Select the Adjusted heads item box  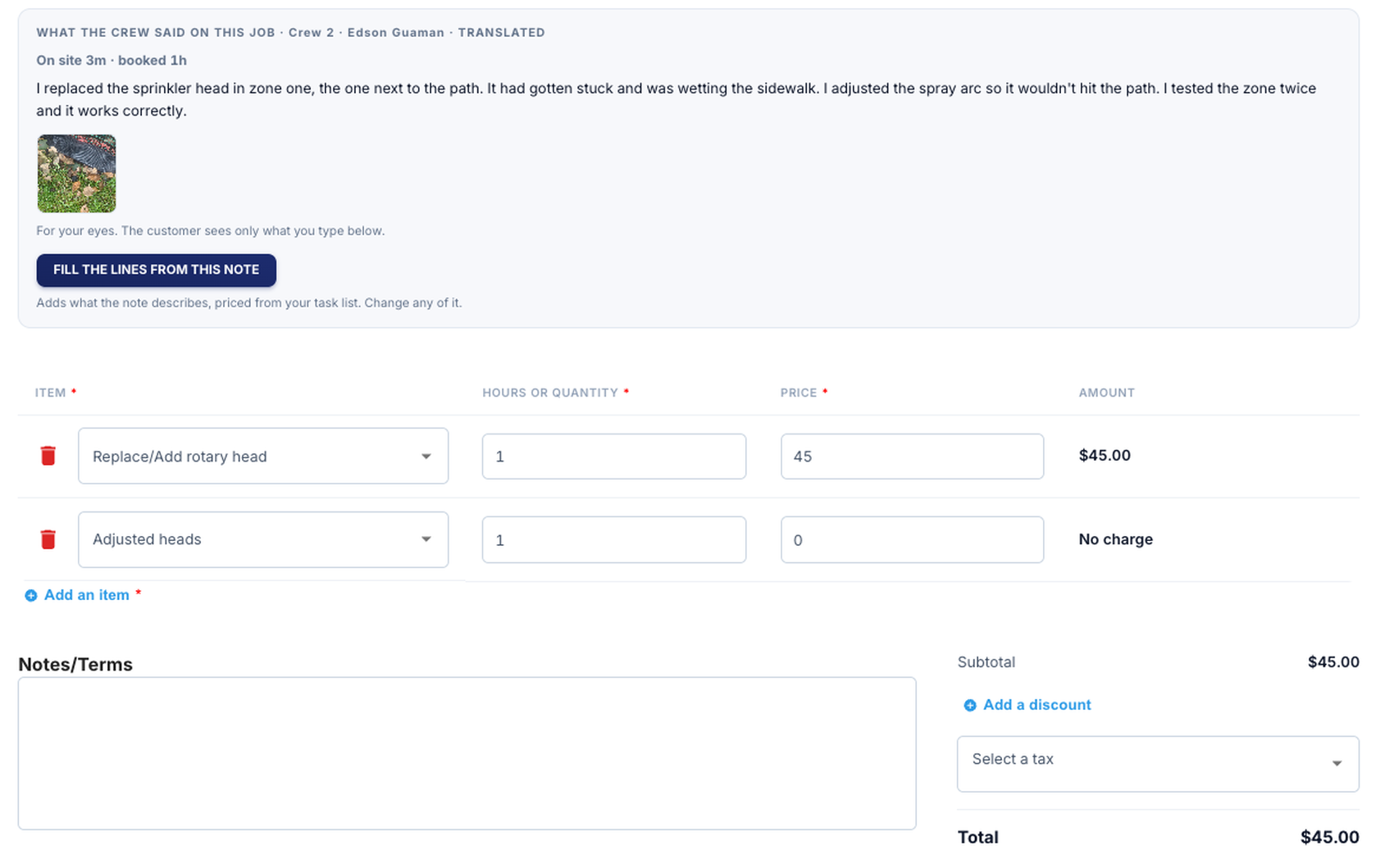(263, 539)
